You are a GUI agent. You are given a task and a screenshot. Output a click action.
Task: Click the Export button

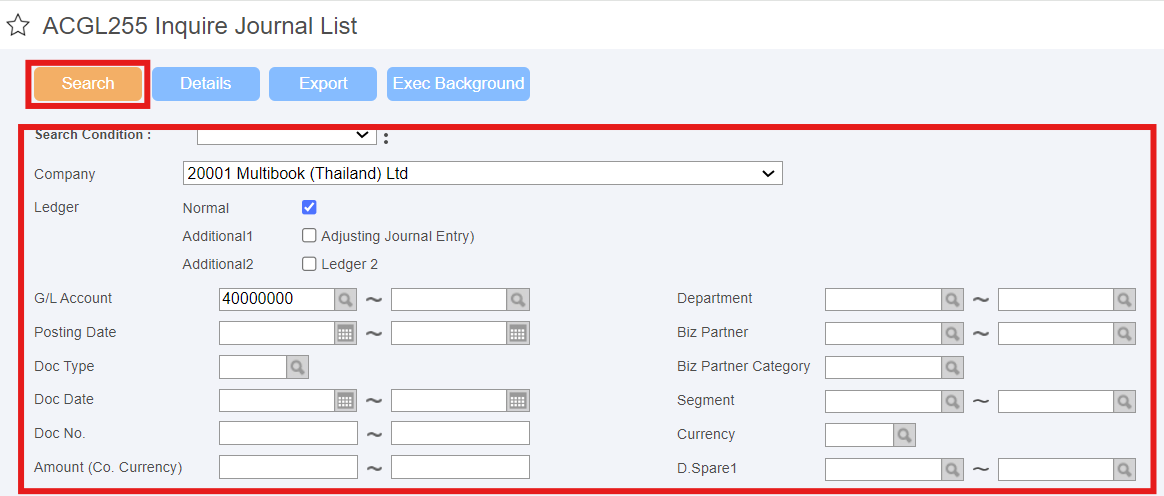pos(323,83)
